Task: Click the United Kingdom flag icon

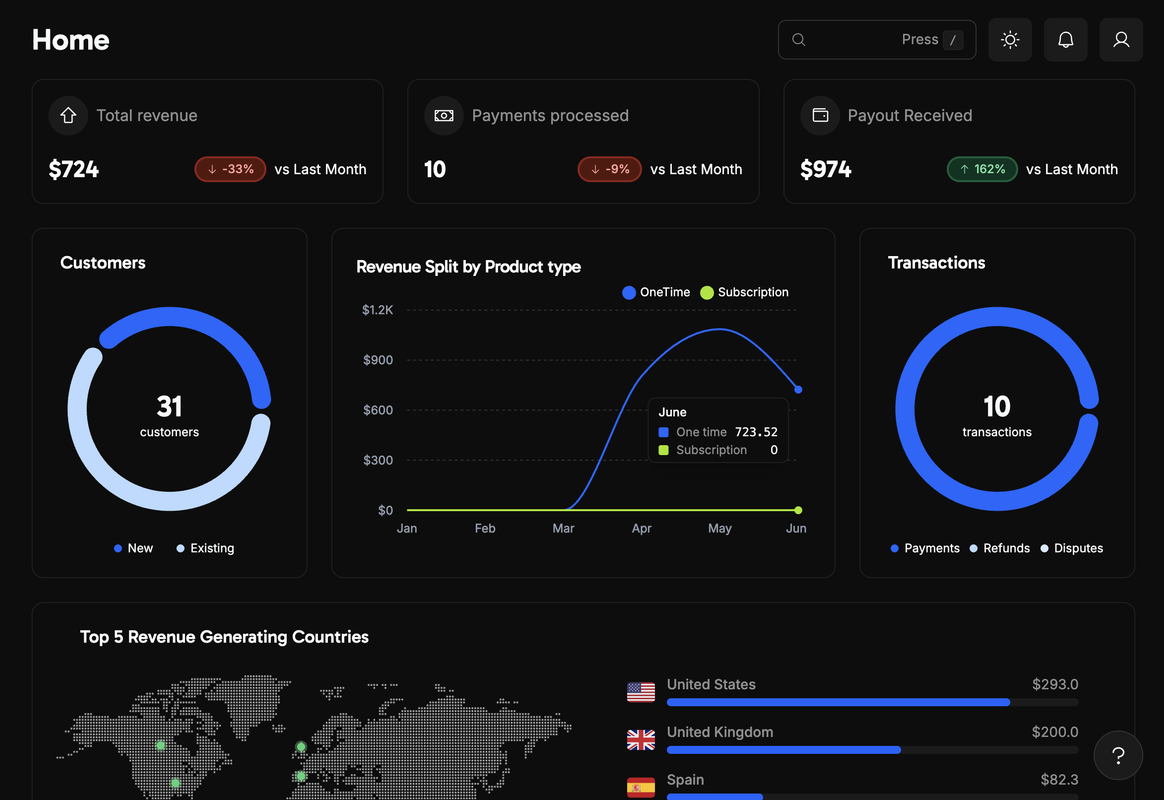Action: [x=641, y=740]
